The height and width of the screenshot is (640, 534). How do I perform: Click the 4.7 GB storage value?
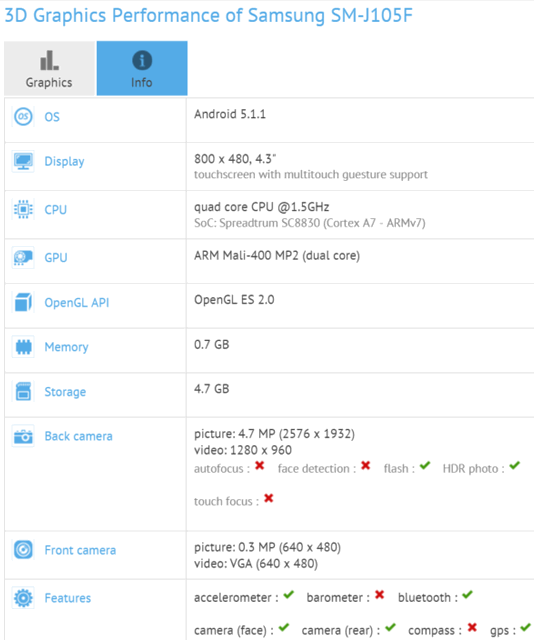pyautogui.click(x=211, y=389)
